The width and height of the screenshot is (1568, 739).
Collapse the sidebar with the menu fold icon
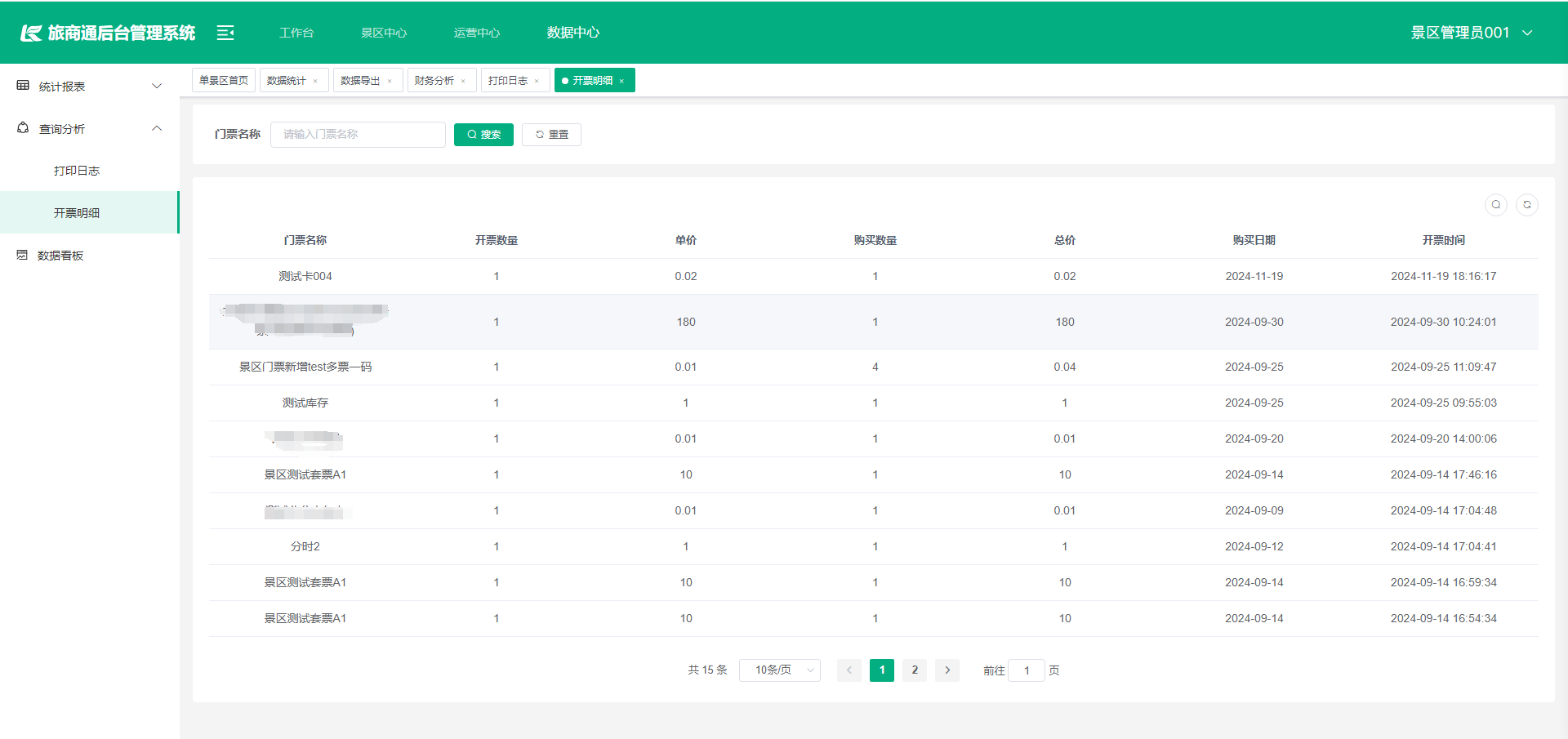(x=225, y=33)
